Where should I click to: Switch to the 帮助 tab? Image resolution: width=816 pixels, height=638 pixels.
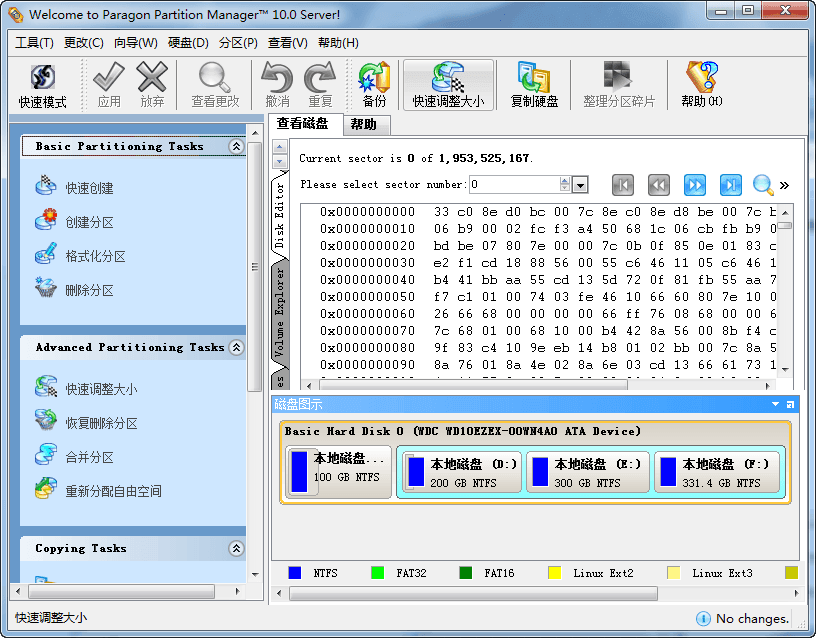(x=363, y=124)
